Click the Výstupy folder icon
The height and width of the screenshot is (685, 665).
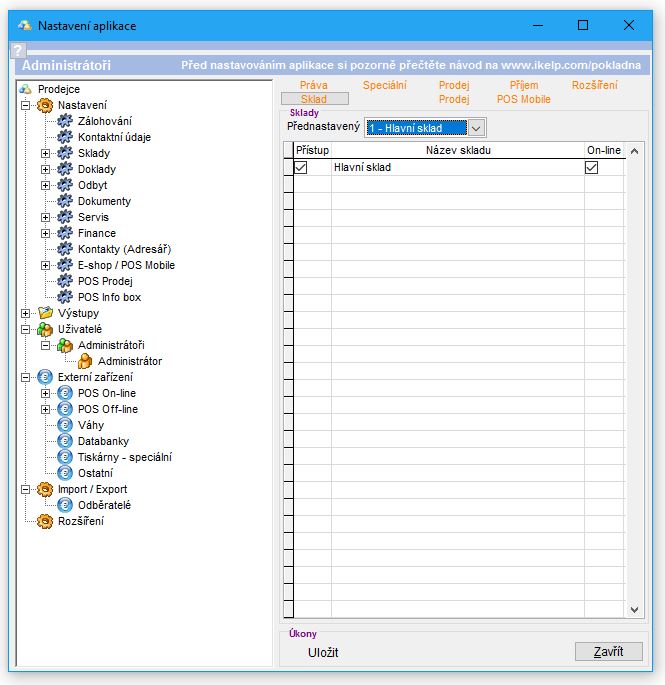(x=45, y=313)
